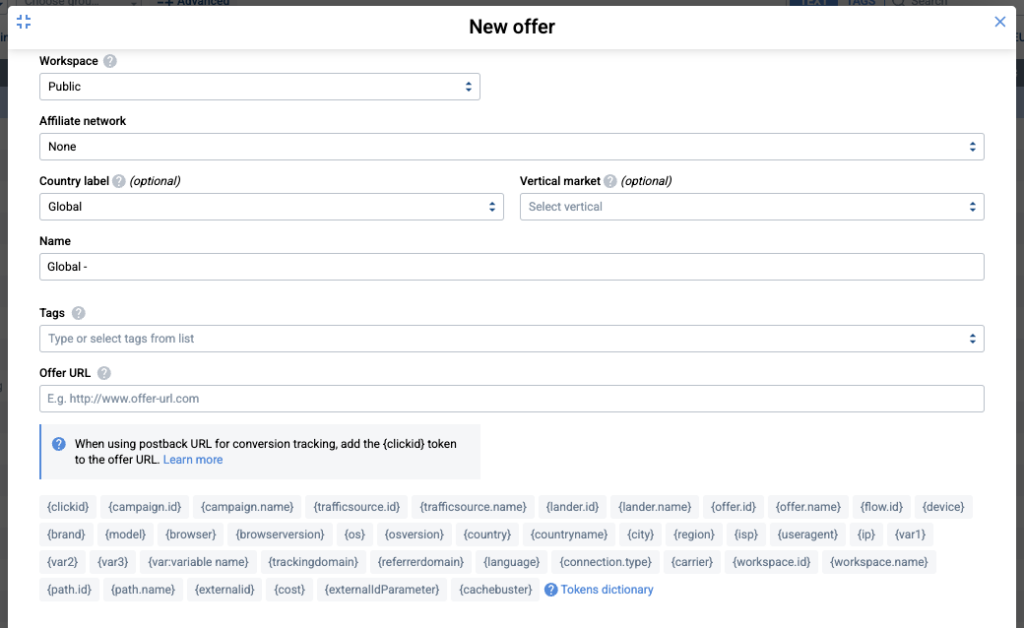Click the Country label help icon

click(x=119, y=181)
